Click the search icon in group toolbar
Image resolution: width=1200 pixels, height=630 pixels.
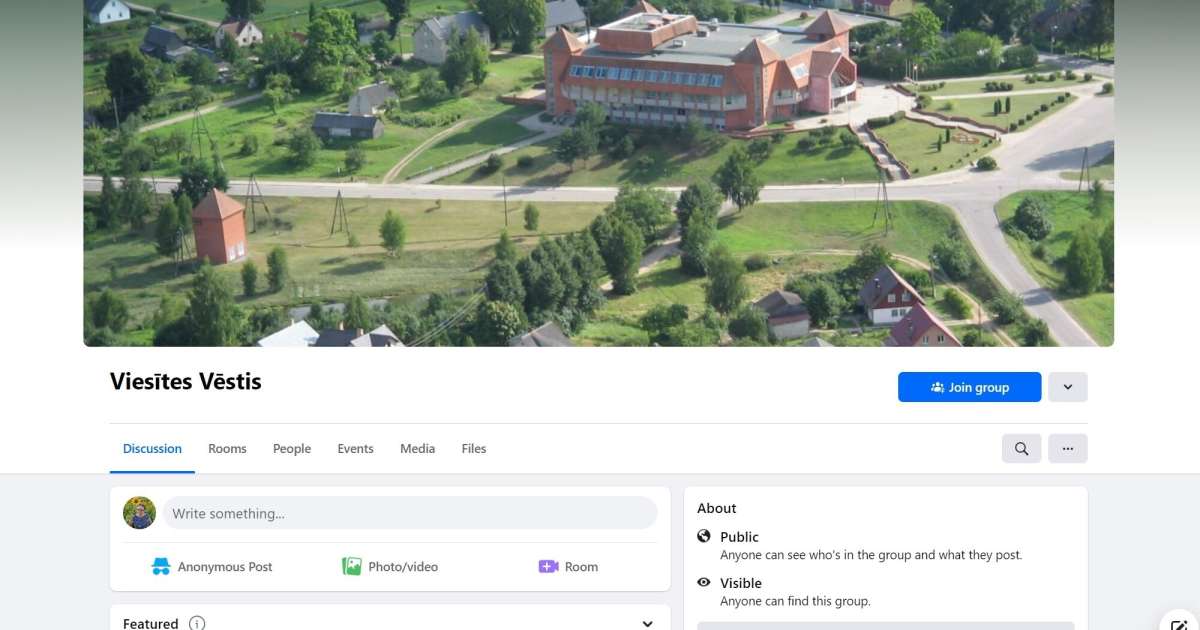1021,449
